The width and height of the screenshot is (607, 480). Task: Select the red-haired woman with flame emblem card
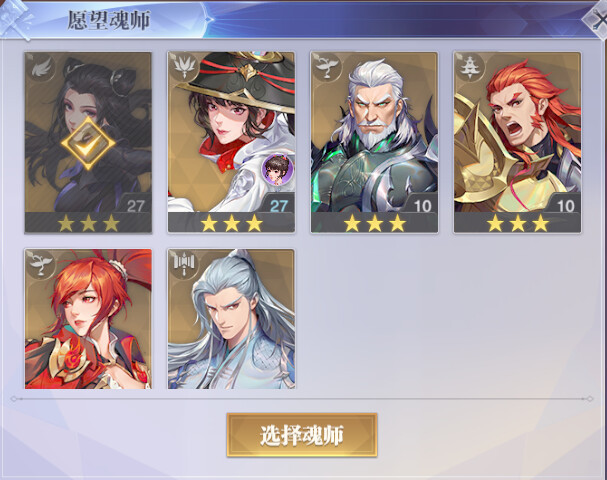pyautogui.click(x=88, y=319)
